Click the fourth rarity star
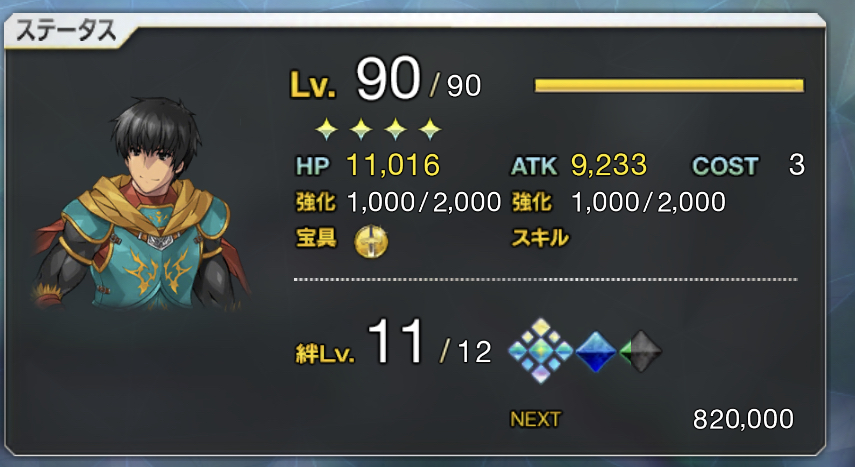Image resolution: width=855 pixels, height=467 pixels. [x=430, y=129]
